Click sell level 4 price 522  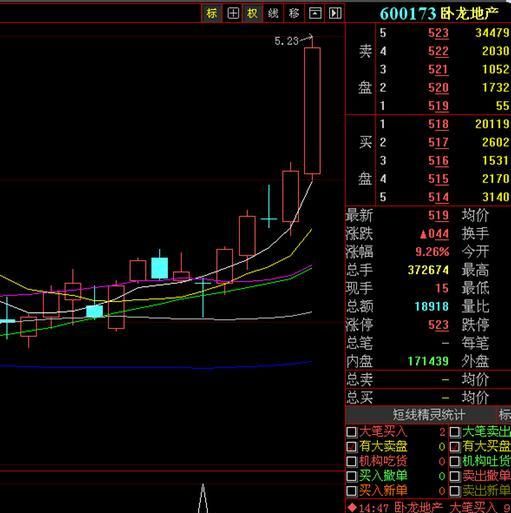(x=438, y=51)
